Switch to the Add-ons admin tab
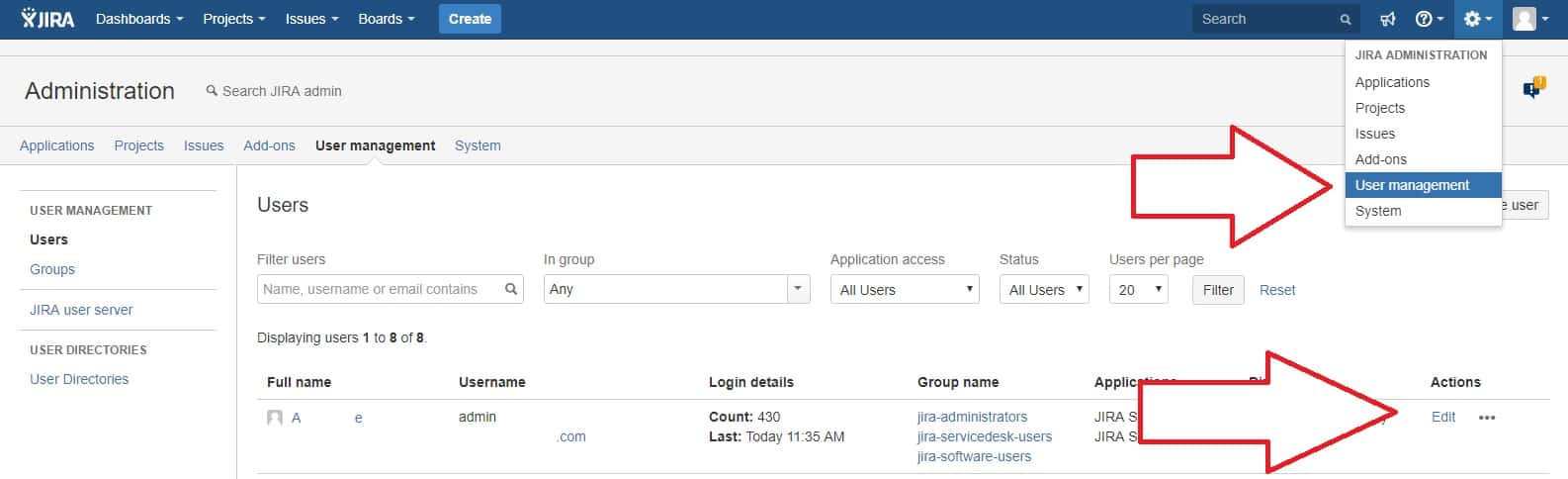Screen dimensions: 1568x479 click(269, 145)
